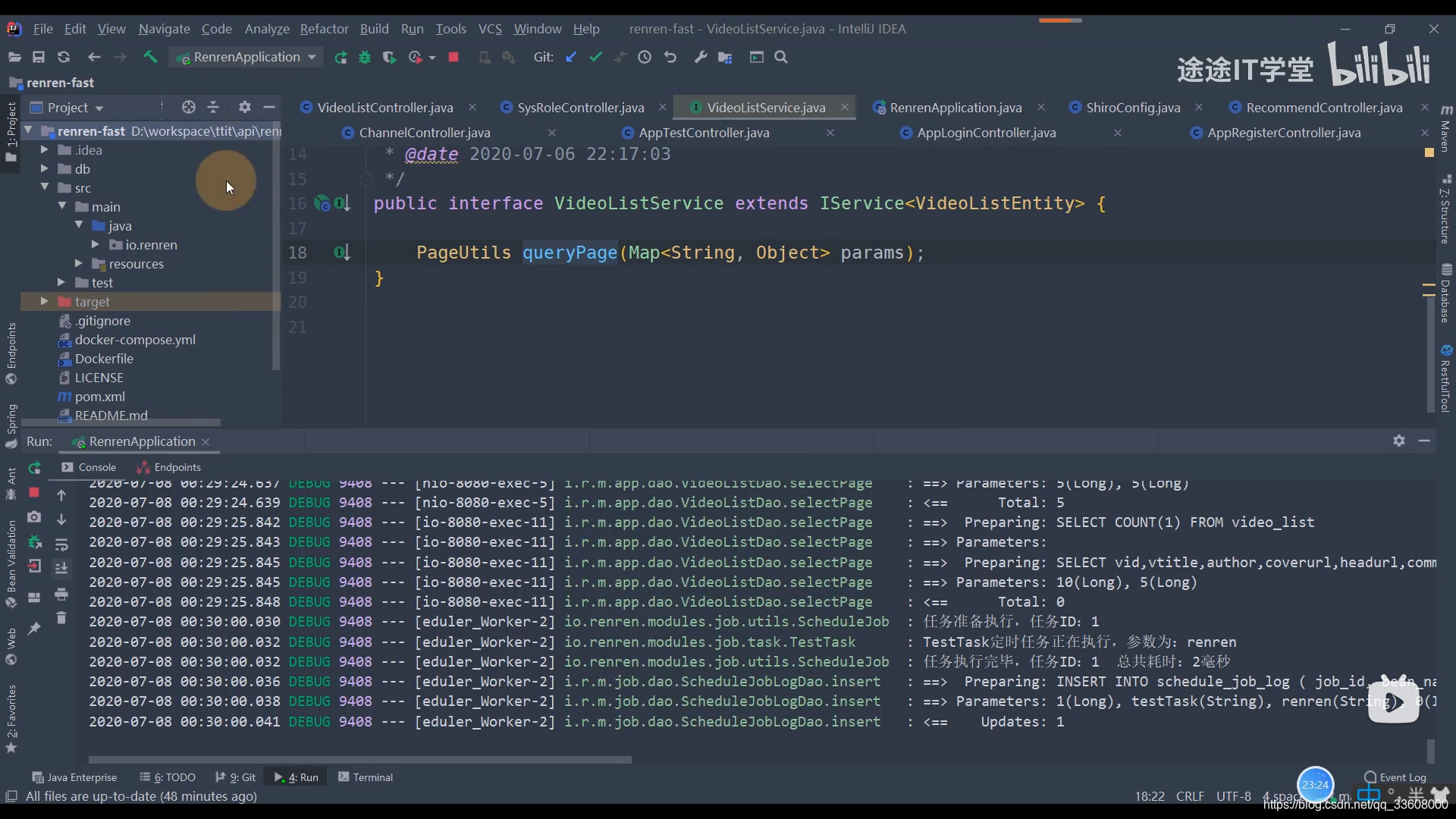
Task: Commit changes with the Git checkmark icon
Action: coord(595,57)
